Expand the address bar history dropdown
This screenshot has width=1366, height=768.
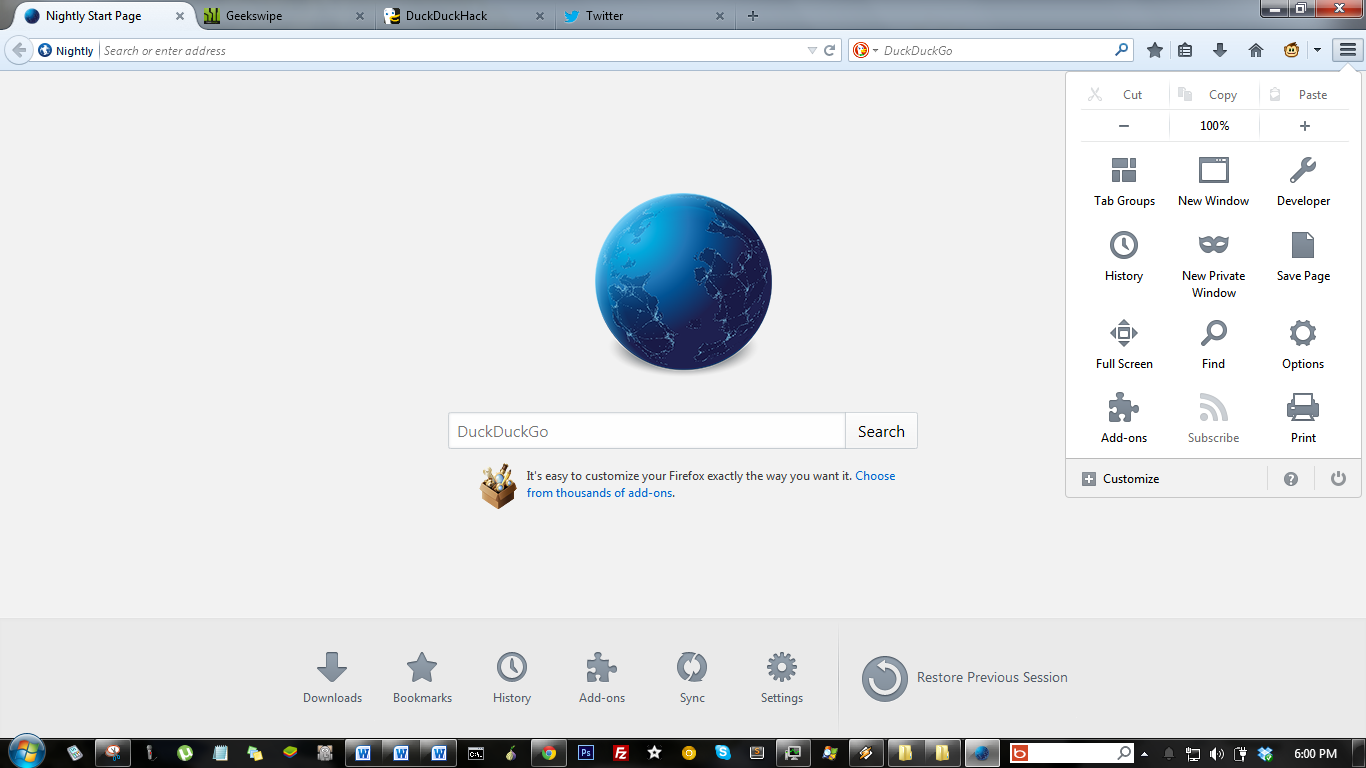812,50
